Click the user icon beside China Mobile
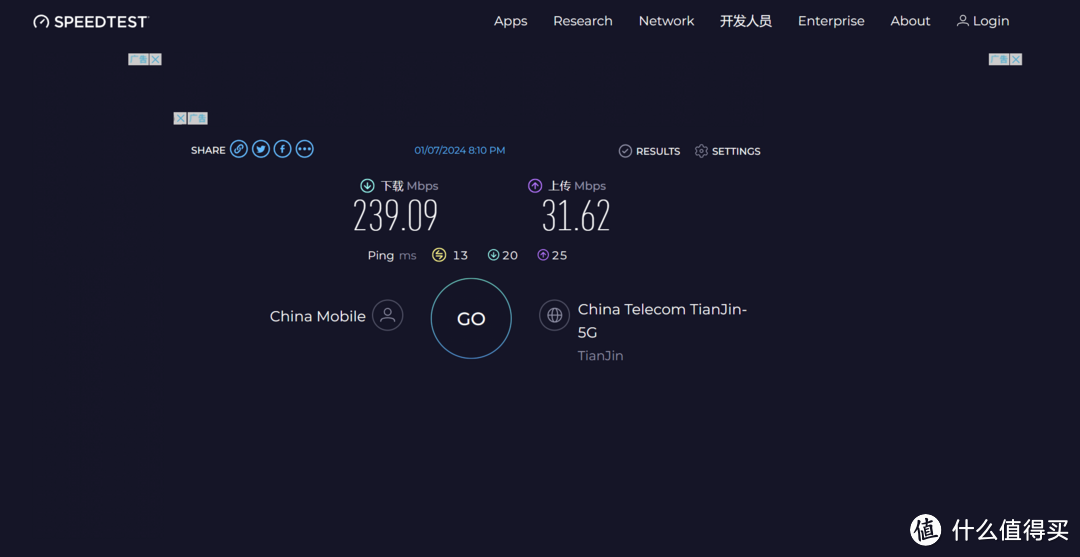 pyautogui.click(x=388, y=315)
